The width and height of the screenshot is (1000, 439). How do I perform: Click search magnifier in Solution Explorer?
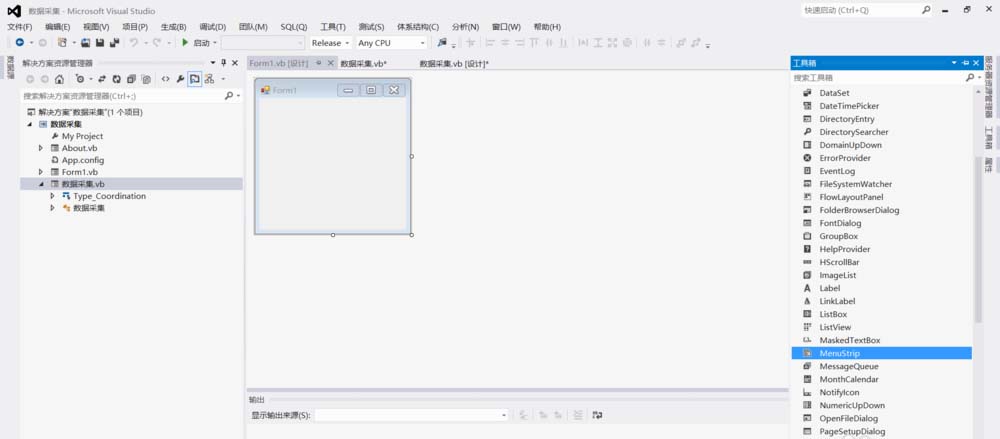(229, 96)
